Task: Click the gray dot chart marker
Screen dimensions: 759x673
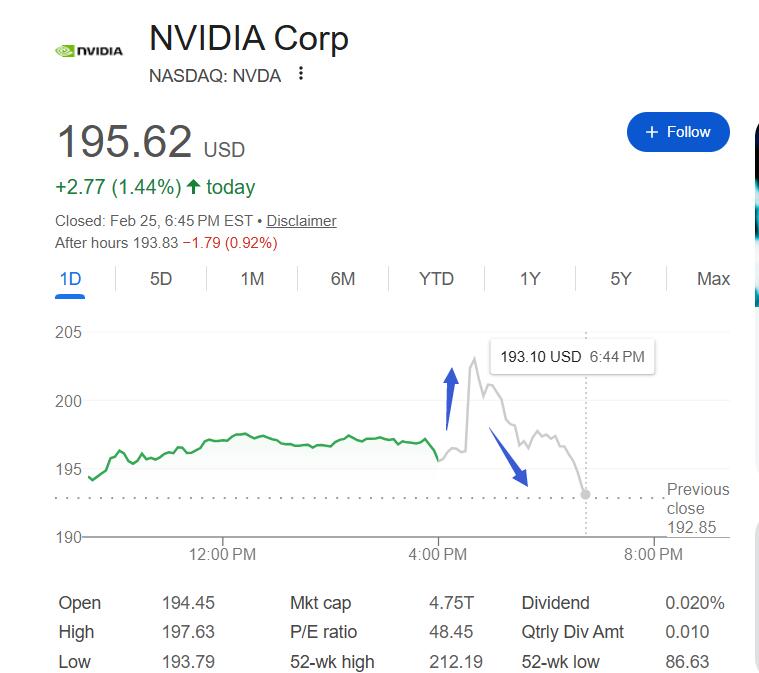Action: (585, 494)
